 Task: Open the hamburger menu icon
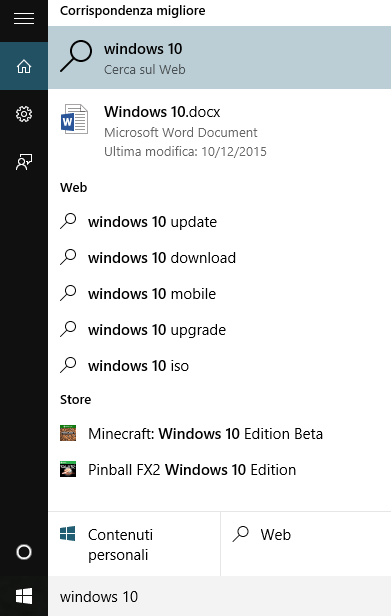click(x=24, y=18)
